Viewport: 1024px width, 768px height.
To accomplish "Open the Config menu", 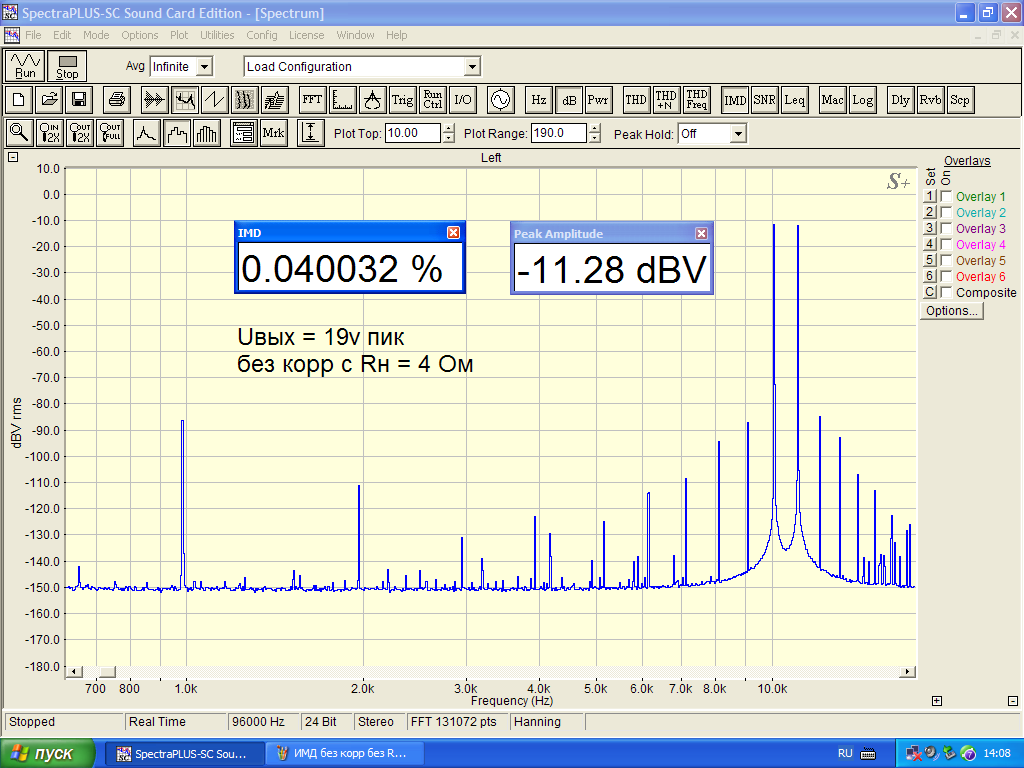I will click(262, 35).
